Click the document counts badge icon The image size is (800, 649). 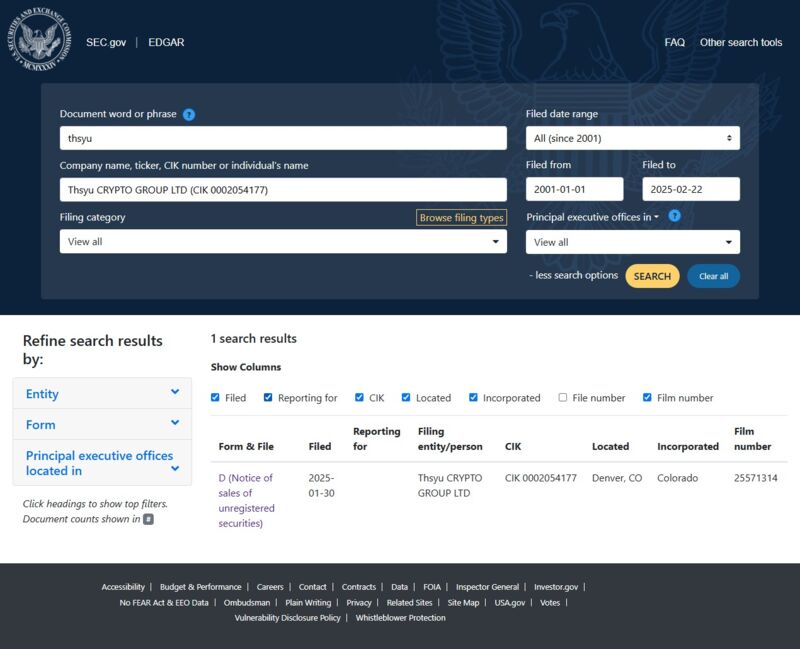[x=148, y=519]
